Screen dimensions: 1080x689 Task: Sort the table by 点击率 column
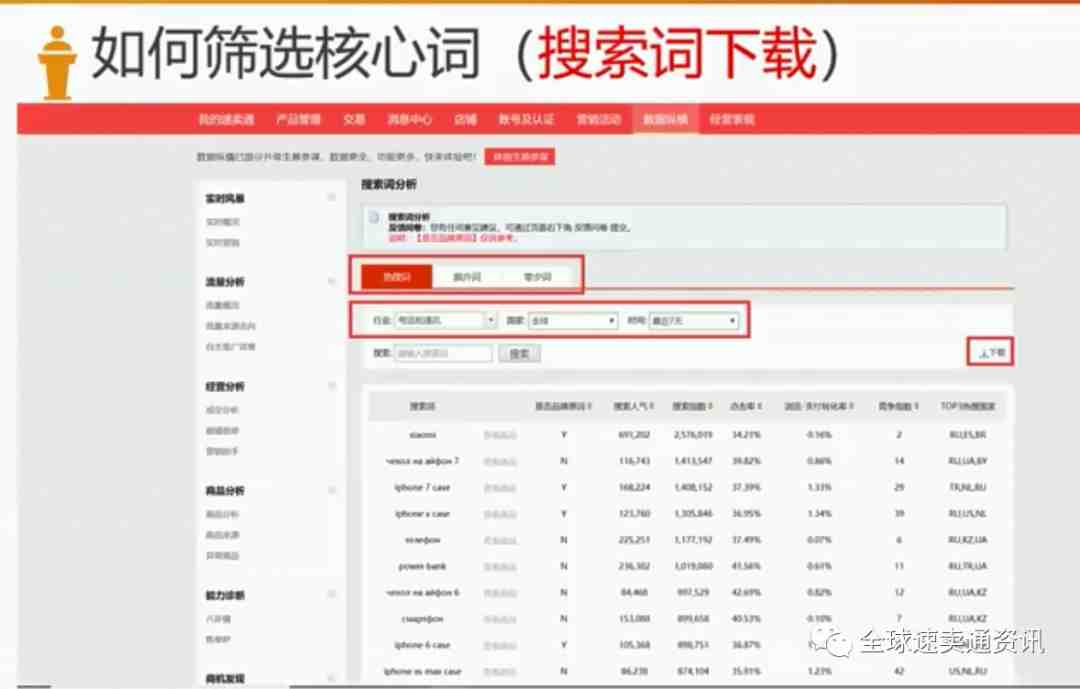click(746, 407)
